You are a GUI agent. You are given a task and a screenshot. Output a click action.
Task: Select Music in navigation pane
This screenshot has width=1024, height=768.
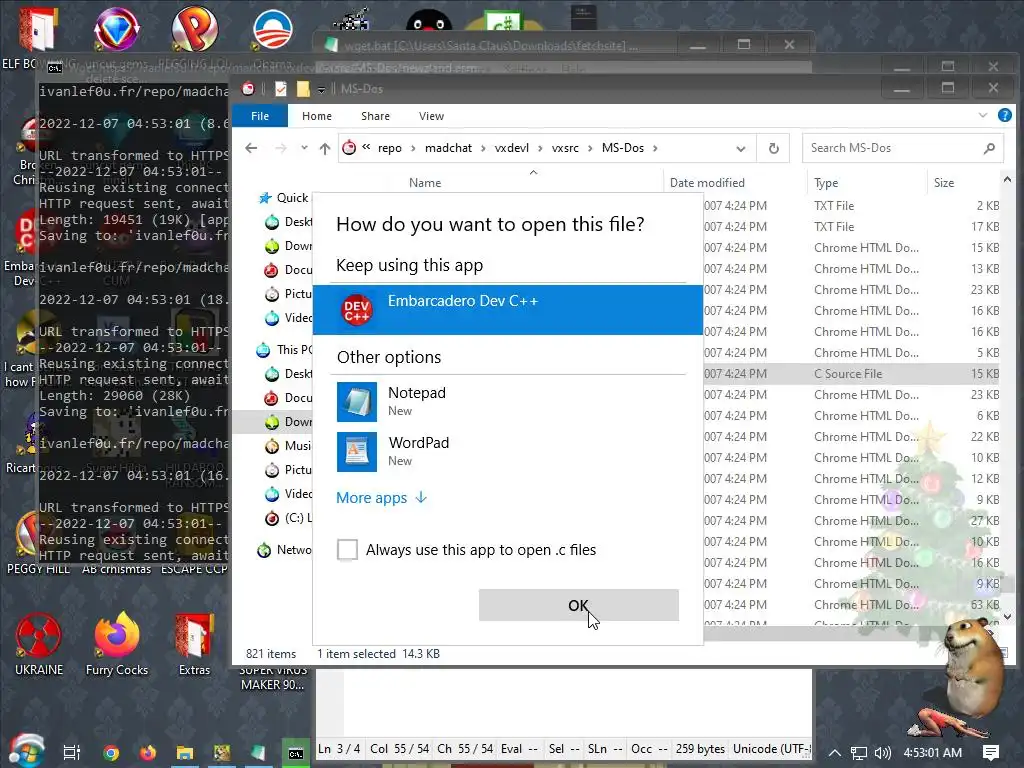click(x=289, y=445)
